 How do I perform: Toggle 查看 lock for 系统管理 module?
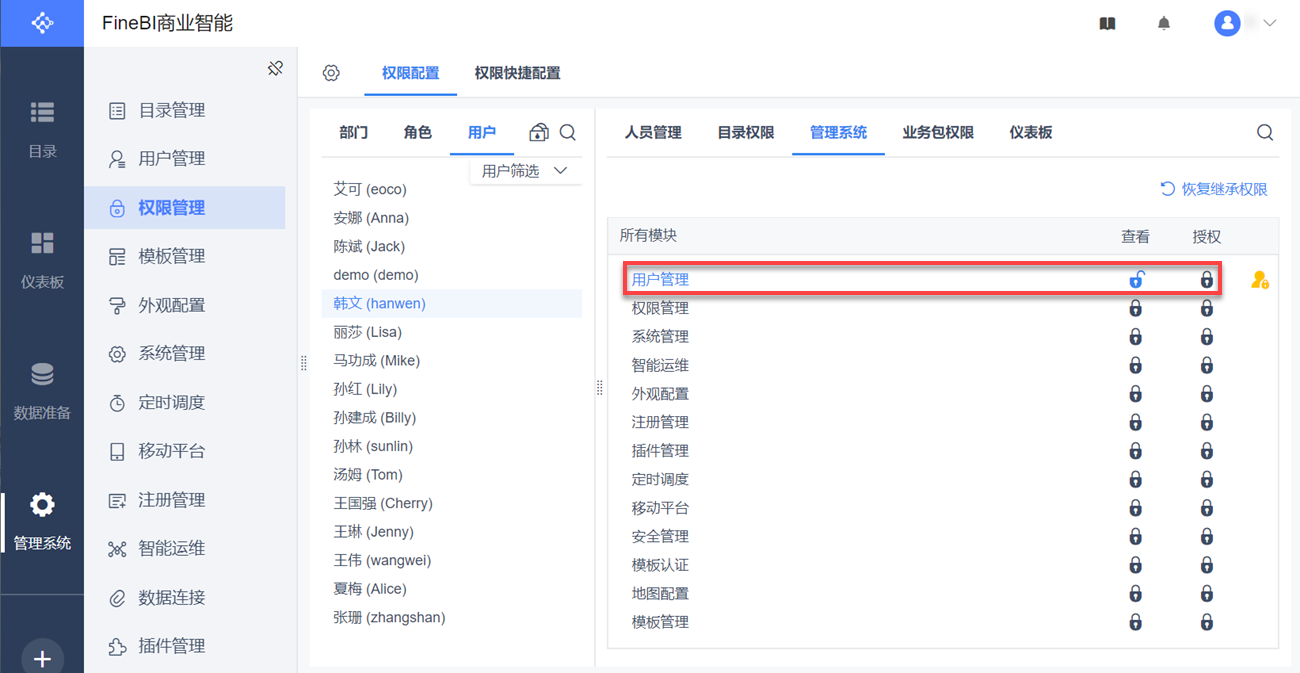coord(1136,337)
